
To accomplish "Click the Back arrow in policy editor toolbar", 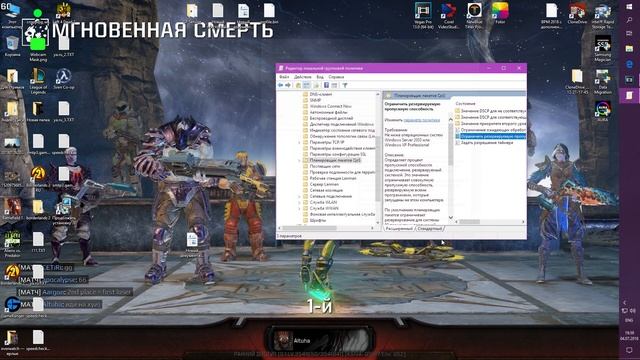I will [280, 85].
